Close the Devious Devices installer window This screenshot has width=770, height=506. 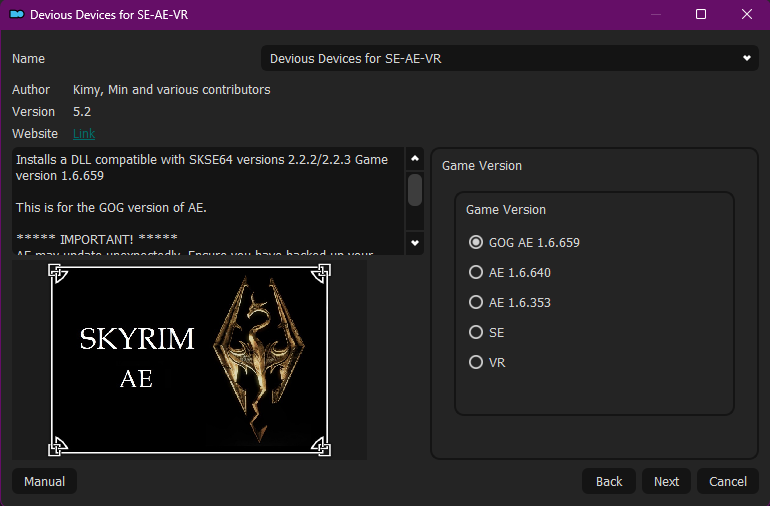pos(747,14)
